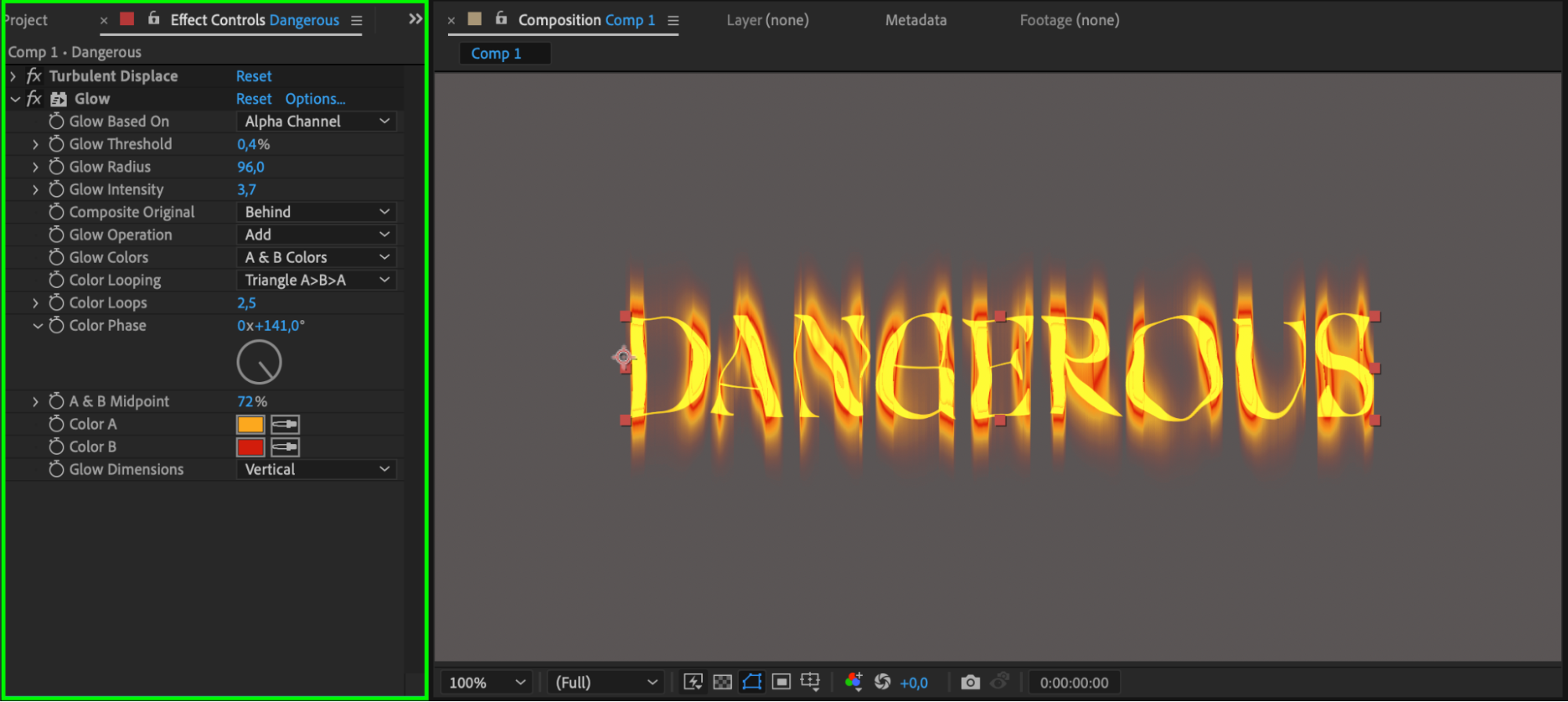Click the Fast Previews icon

tap(693, 682)
